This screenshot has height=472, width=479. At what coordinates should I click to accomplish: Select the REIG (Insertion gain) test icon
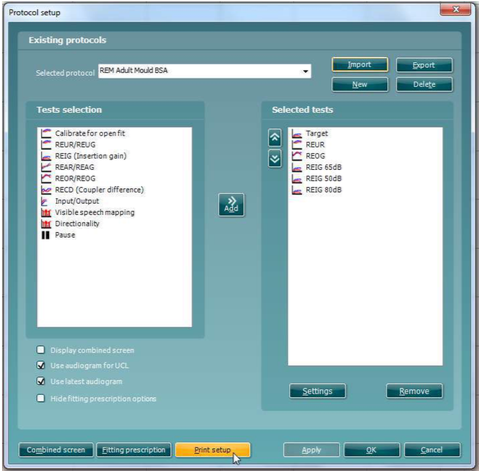pyautogui.click(x=46, y=156)
